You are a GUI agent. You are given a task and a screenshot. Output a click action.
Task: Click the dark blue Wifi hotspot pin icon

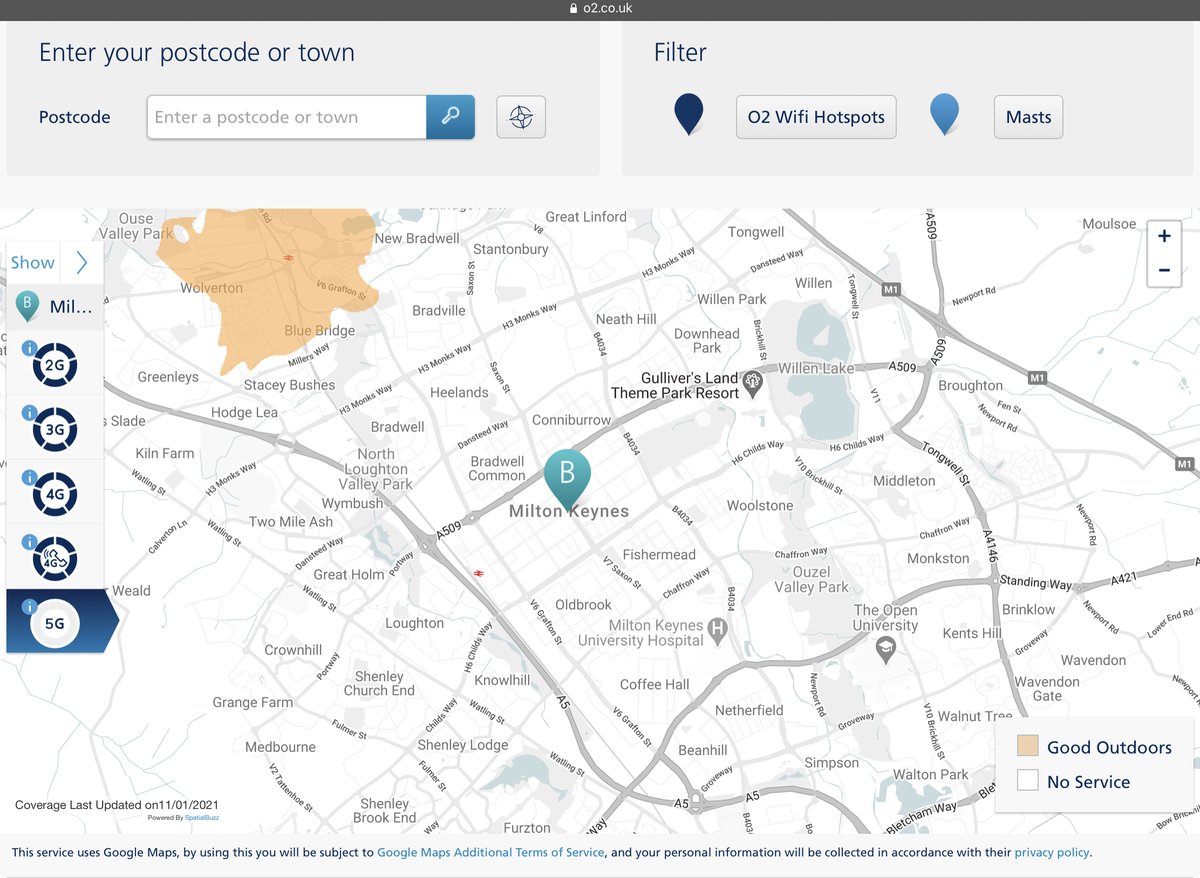[689, 113]
